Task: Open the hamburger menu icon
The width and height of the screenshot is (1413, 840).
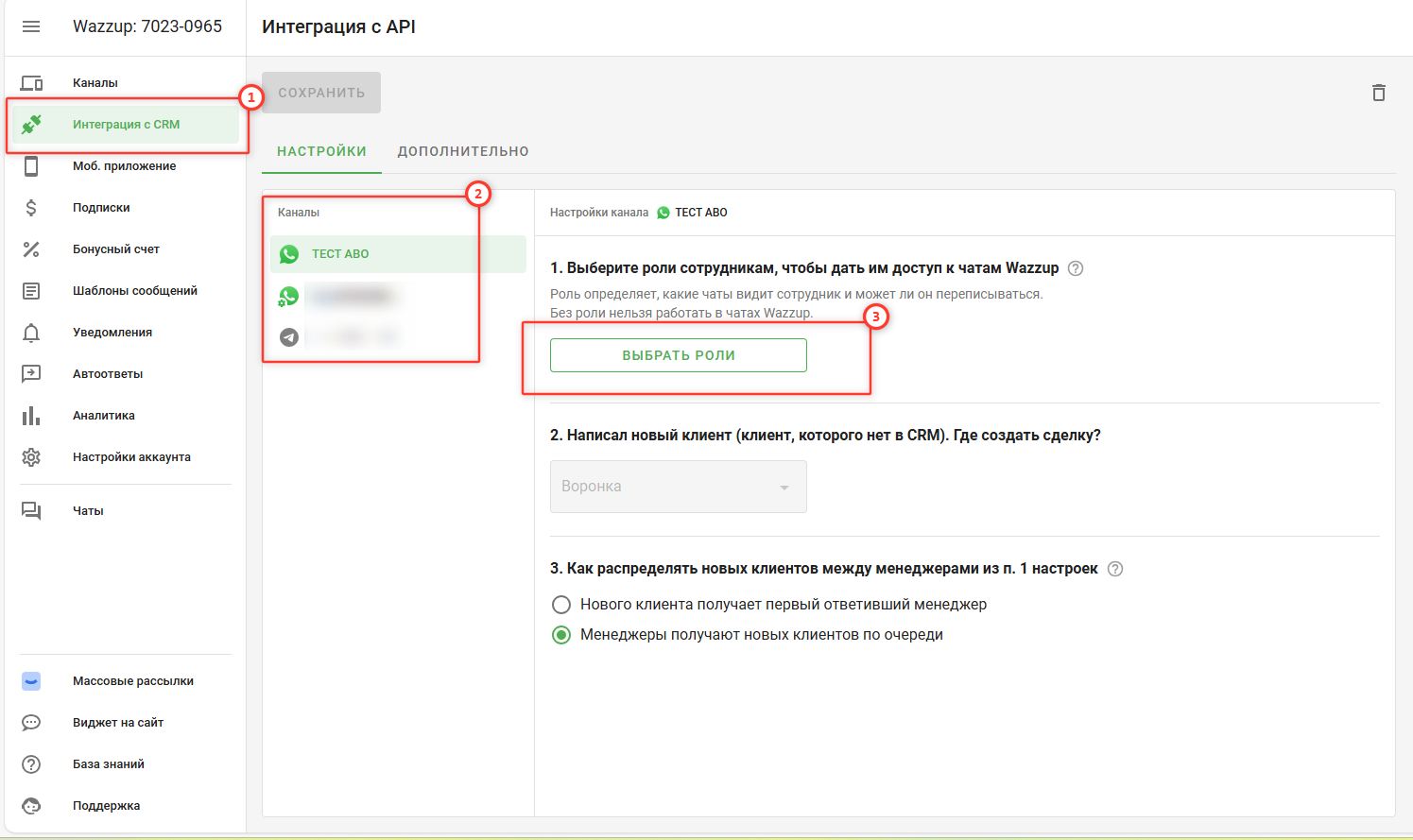Action: [31, 26]
